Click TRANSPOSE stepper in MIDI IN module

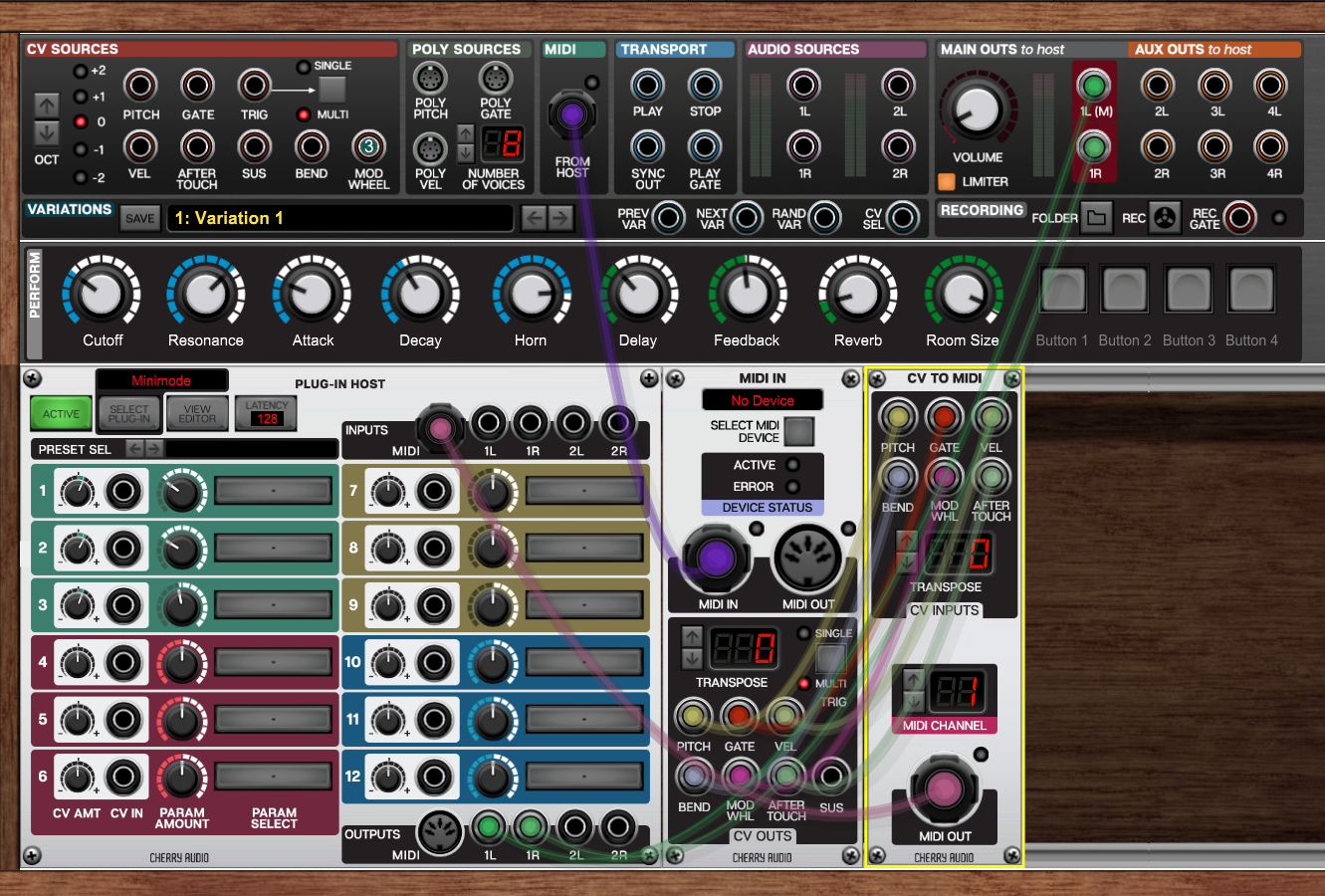[x=692, y=647]
